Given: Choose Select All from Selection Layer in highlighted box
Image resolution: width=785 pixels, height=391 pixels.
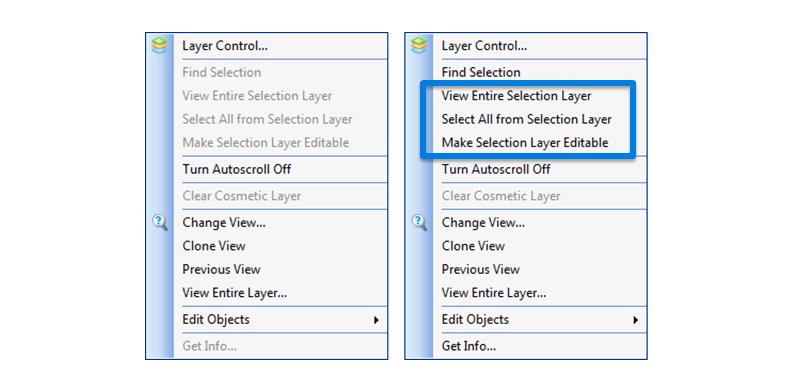Looking at the screenshot, I should (x=526, y=119).
